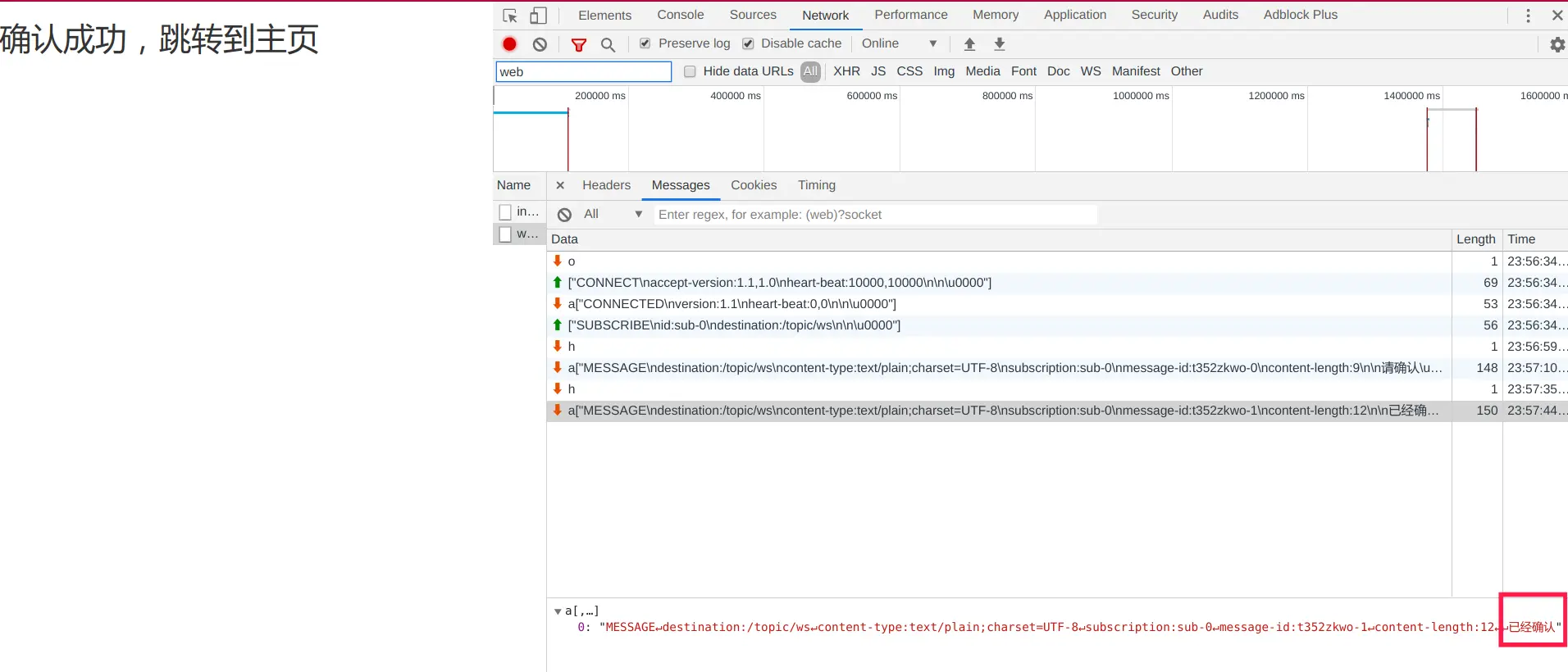Switch to the Console tab
Image resolution: width=1568 pixels, height=672 pixels.
point(680,15)
